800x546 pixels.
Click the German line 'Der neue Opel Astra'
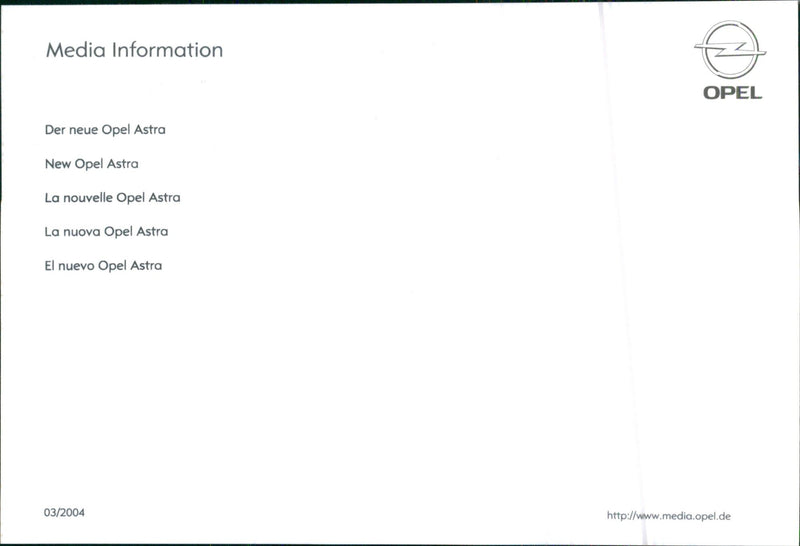coord(105,130)
